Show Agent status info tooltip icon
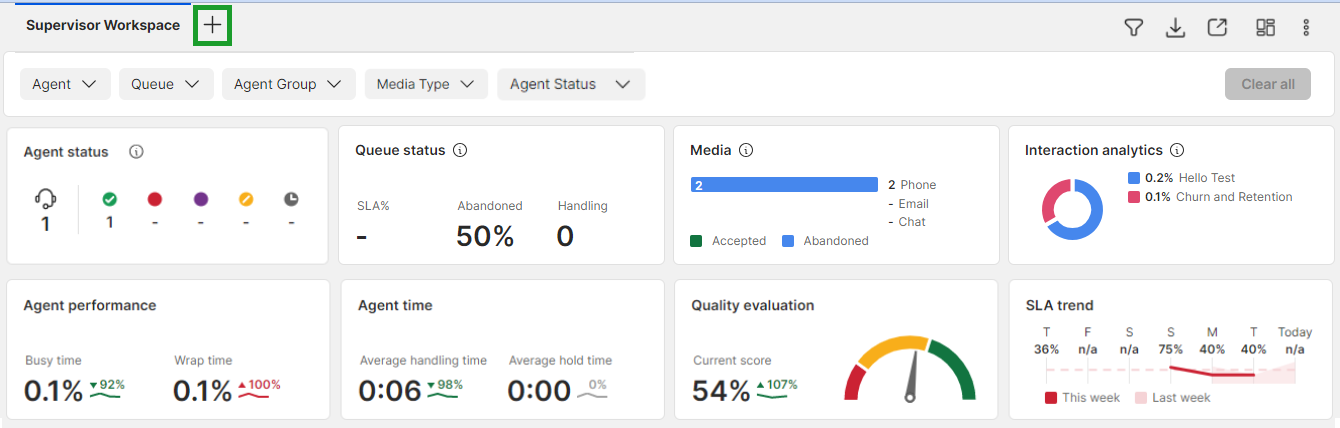The image size is (1340, 428). (137, 152)
